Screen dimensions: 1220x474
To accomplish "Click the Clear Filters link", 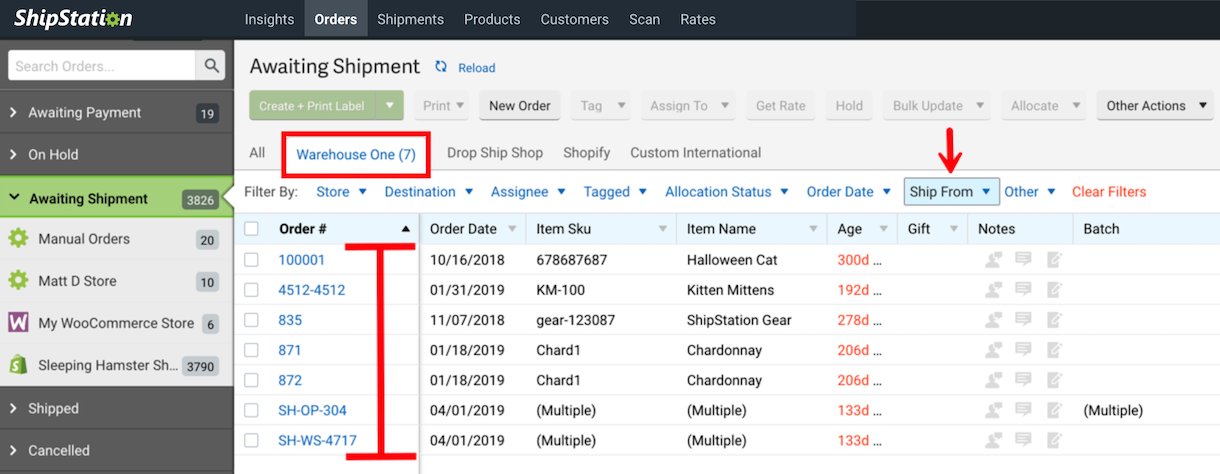I will point(1109,192).
